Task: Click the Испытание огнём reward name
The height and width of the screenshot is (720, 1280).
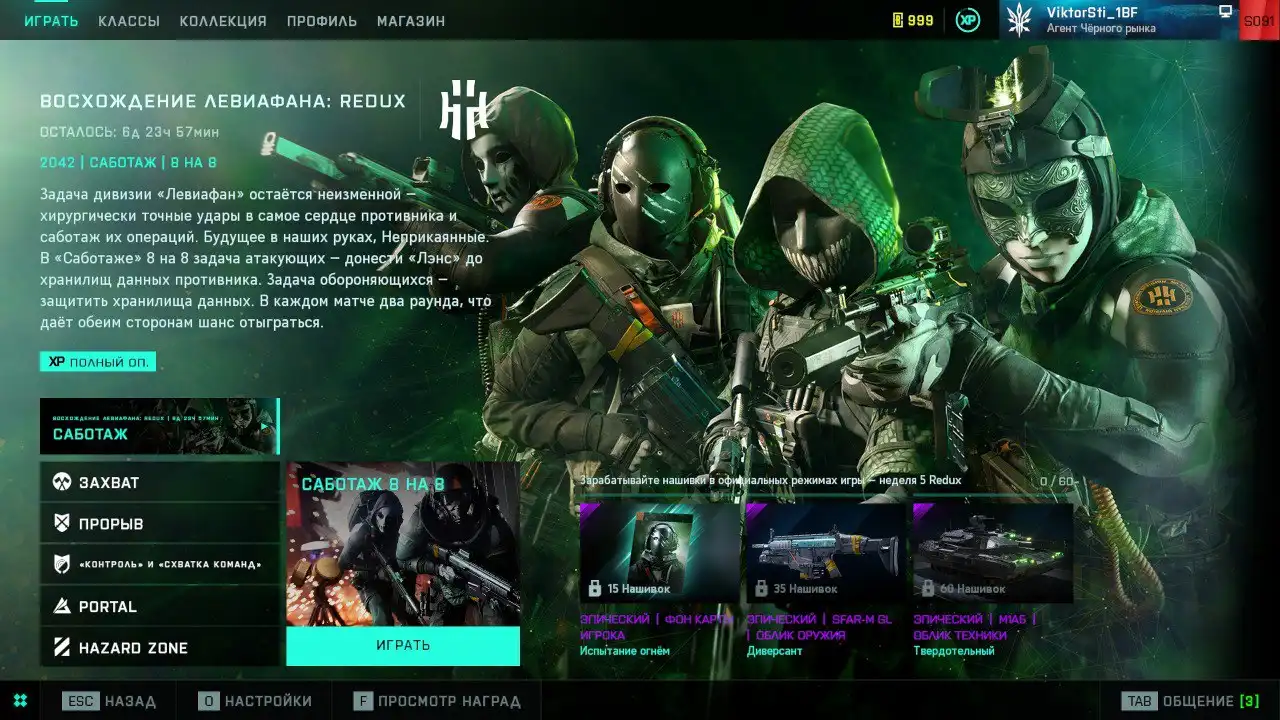Action: pos(625,651)
